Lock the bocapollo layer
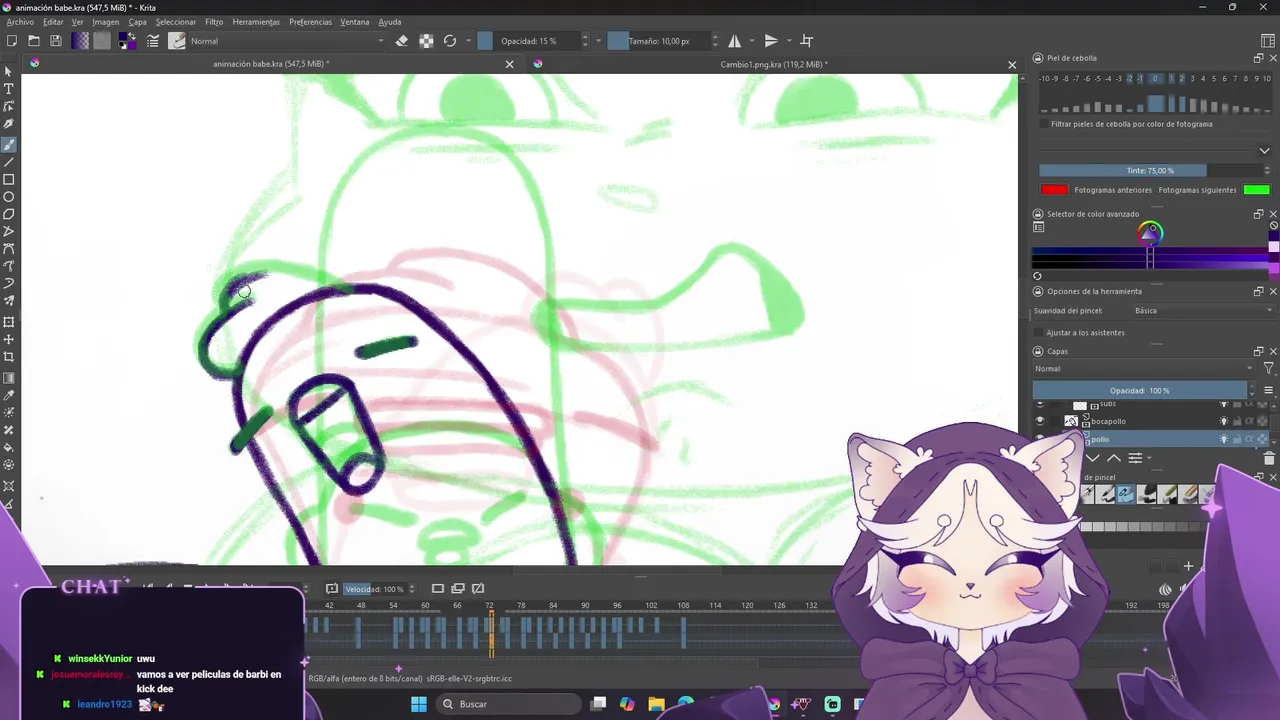Screen dimensions: 1280x720 tap(1236, 421)
